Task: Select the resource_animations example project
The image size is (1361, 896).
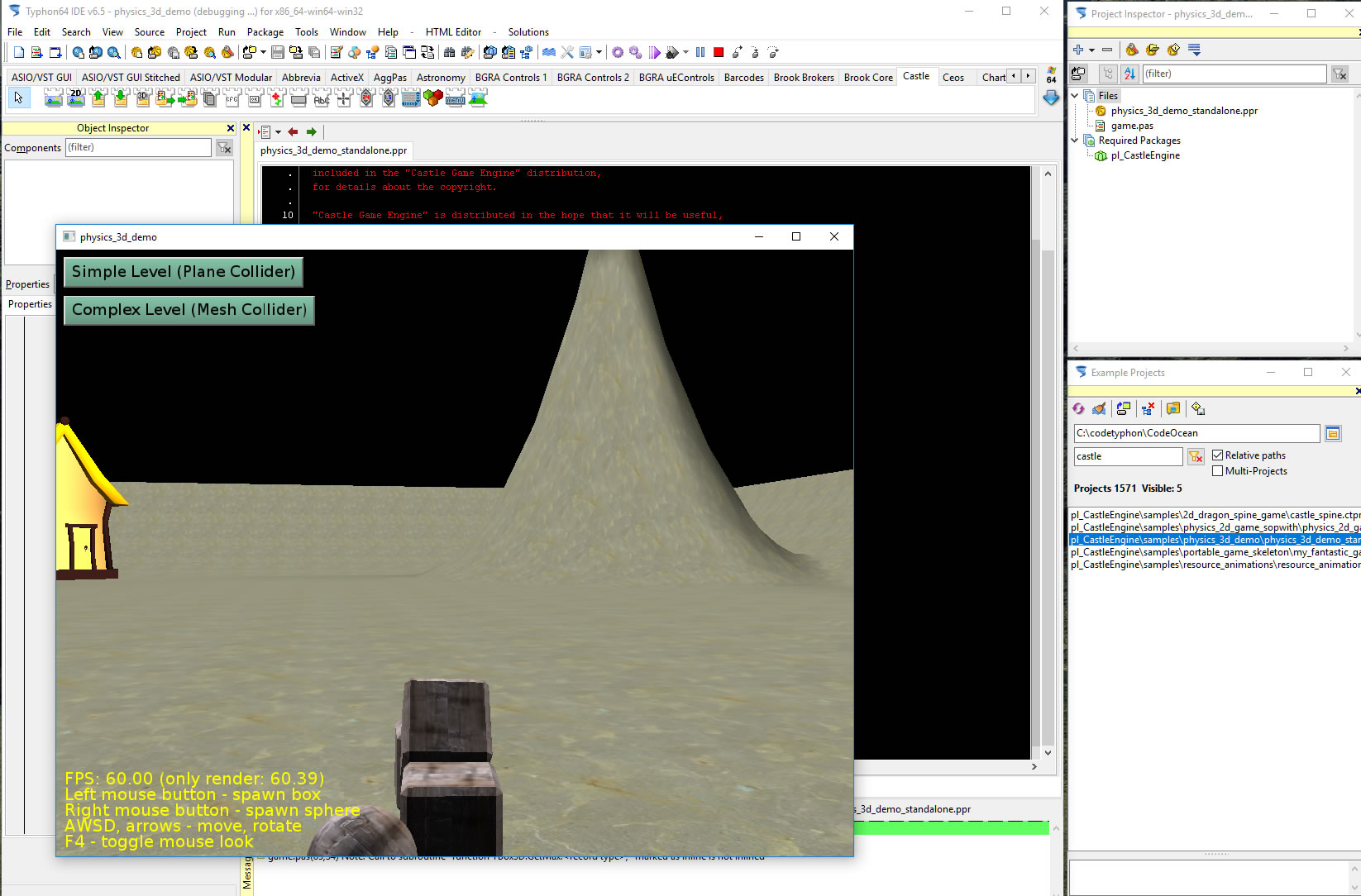Action: pyautogui.click(x=1215, y=565)
